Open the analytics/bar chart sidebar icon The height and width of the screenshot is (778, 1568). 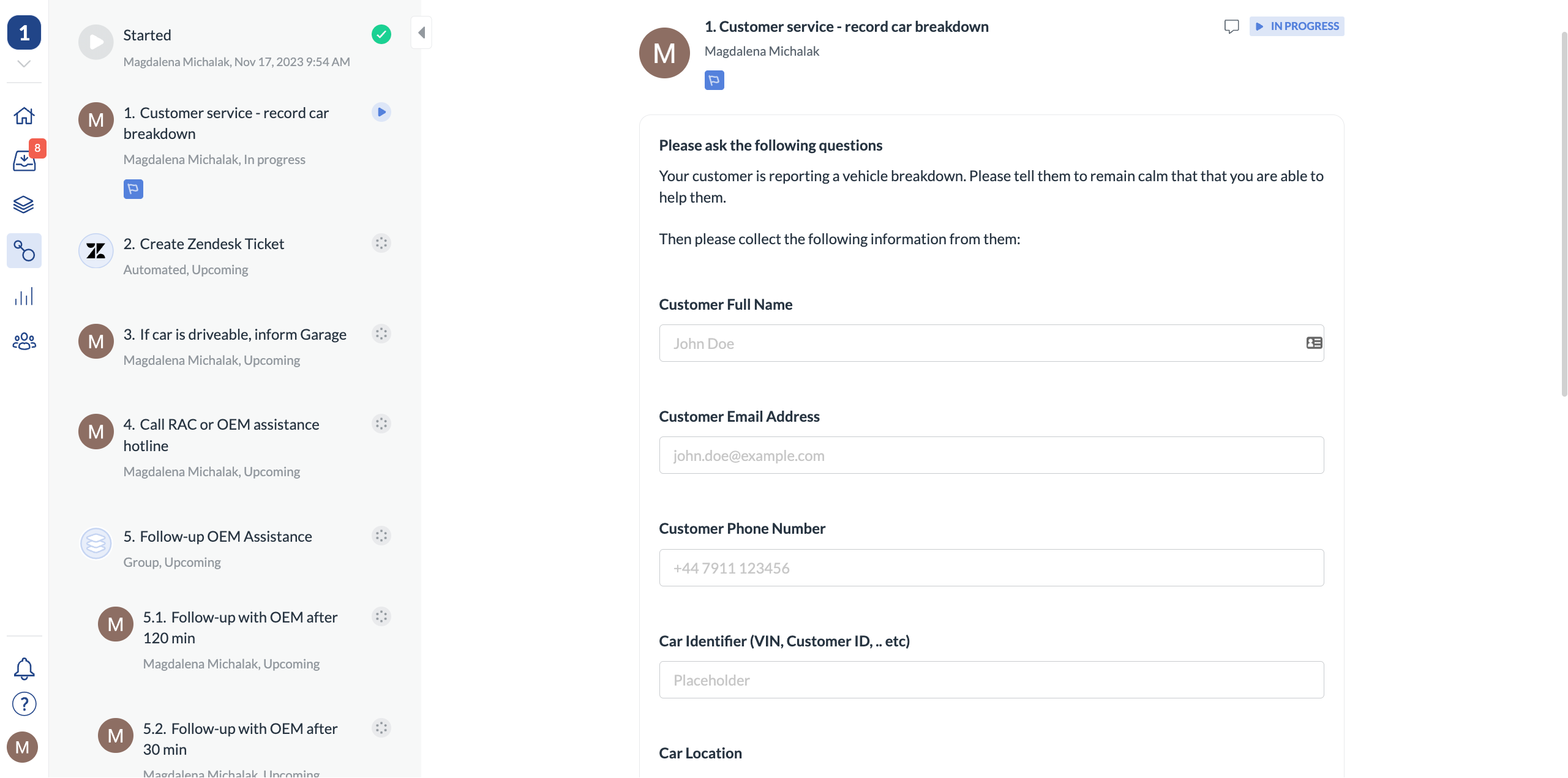point(24,298)
